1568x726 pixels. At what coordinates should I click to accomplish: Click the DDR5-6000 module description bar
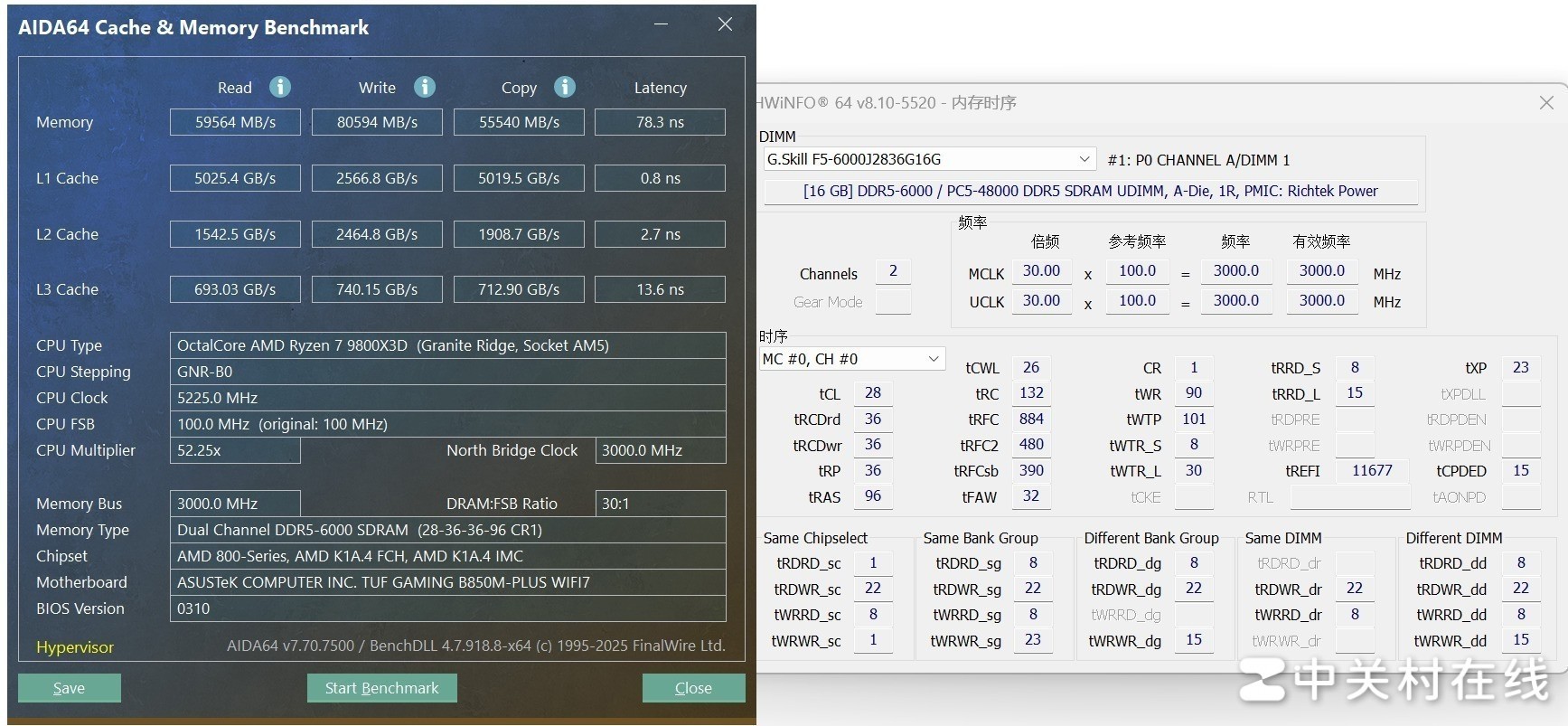click(1090, 192)
